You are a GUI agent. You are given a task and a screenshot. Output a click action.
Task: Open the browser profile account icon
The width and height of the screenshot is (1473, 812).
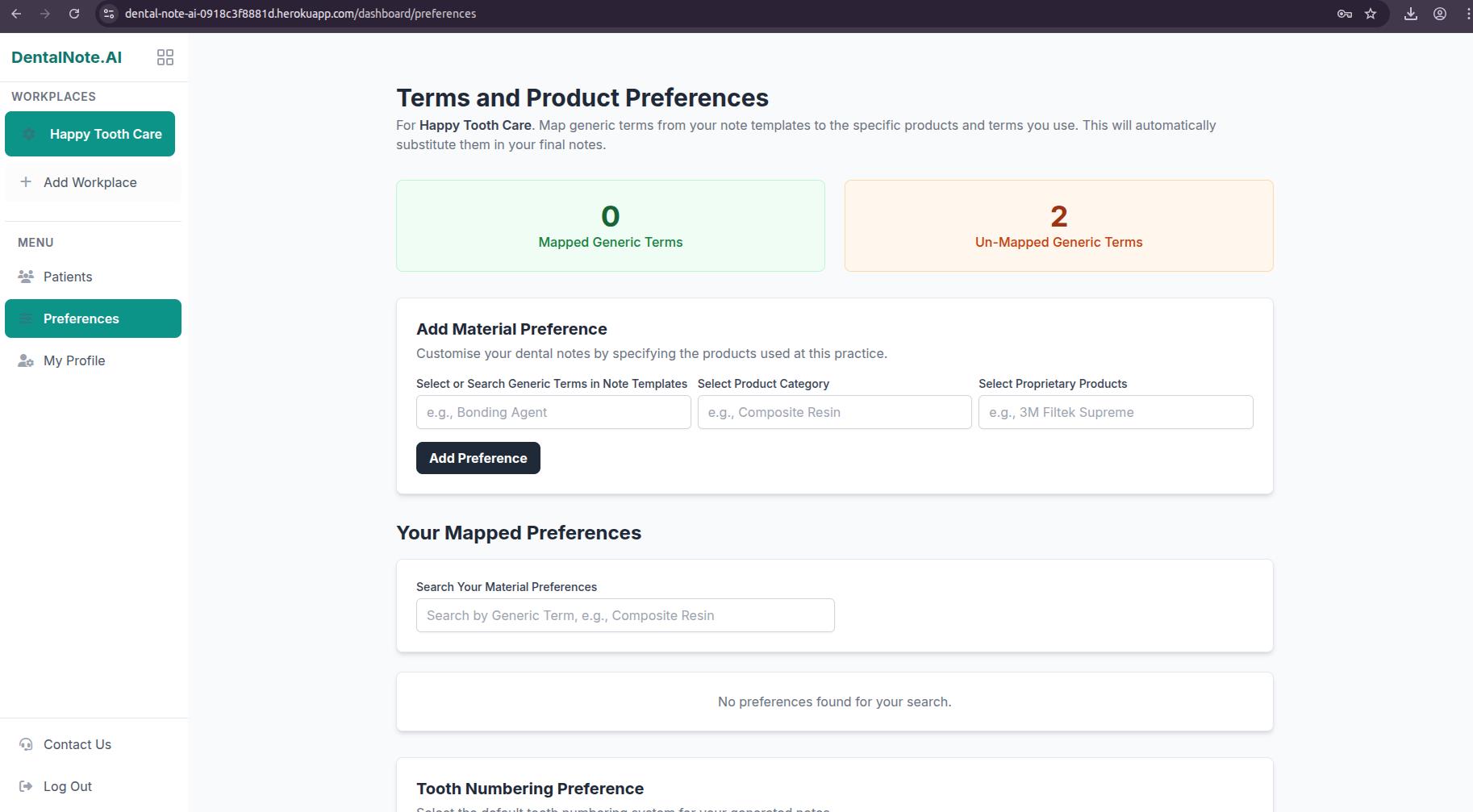pyautogui.click(x=1440, y=14)
